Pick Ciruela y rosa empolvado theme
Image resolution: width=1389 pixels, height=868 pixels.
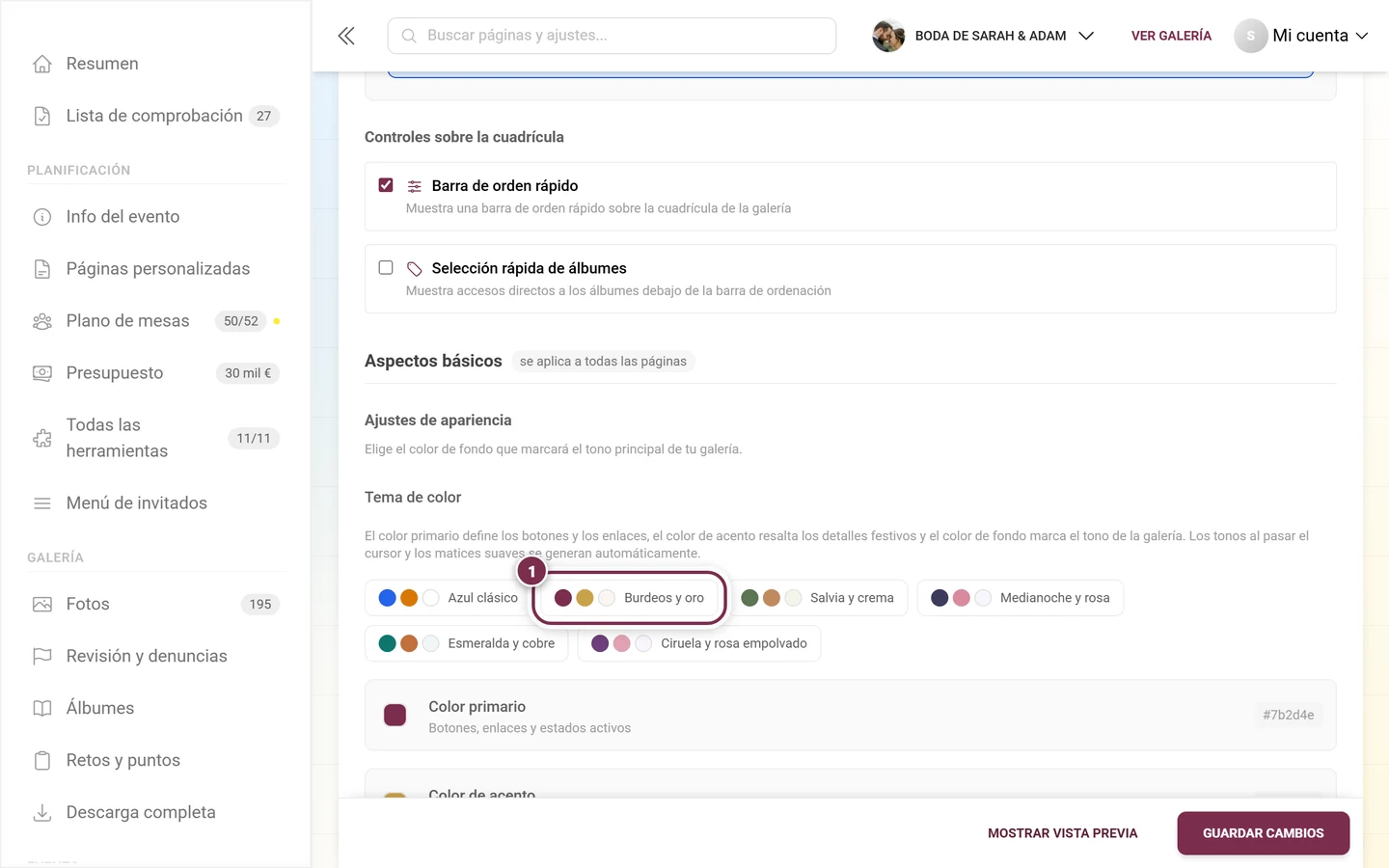click(699, 643)
